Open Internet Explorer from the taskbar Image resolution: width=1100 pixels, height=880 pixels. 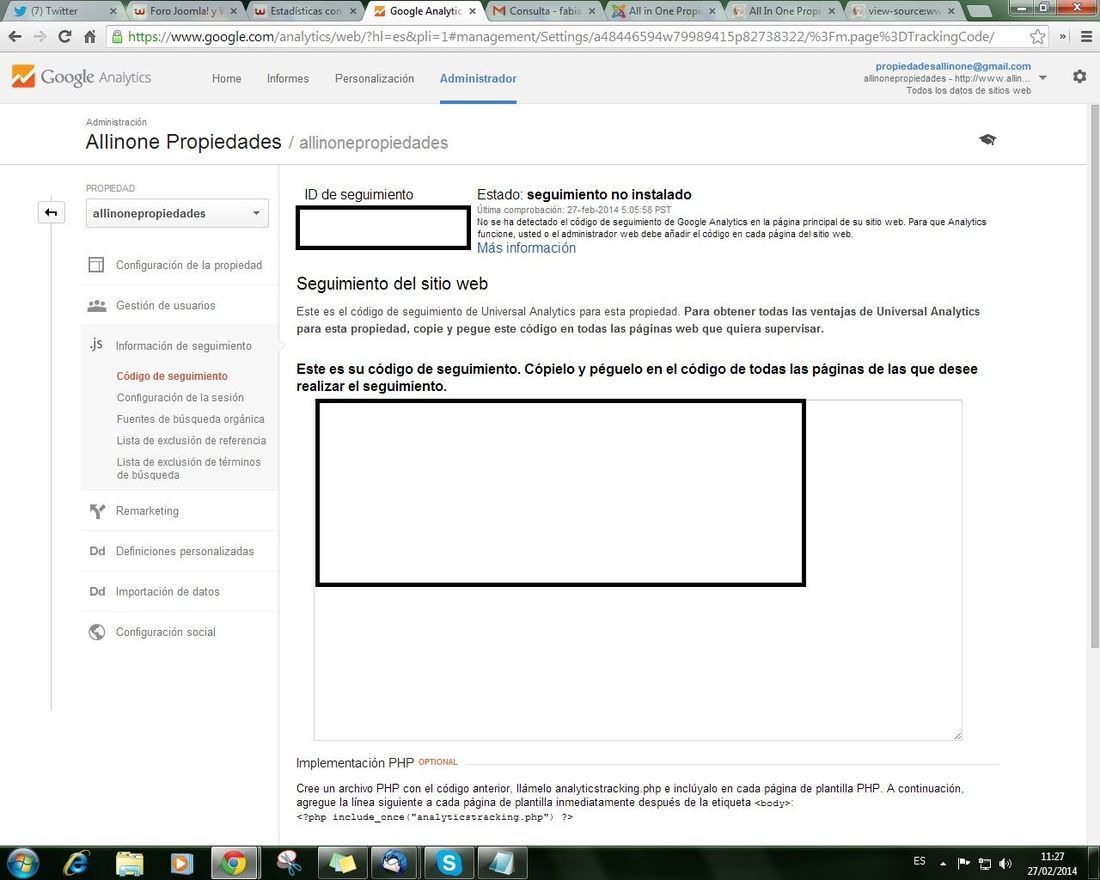click(x=76, y=862)
